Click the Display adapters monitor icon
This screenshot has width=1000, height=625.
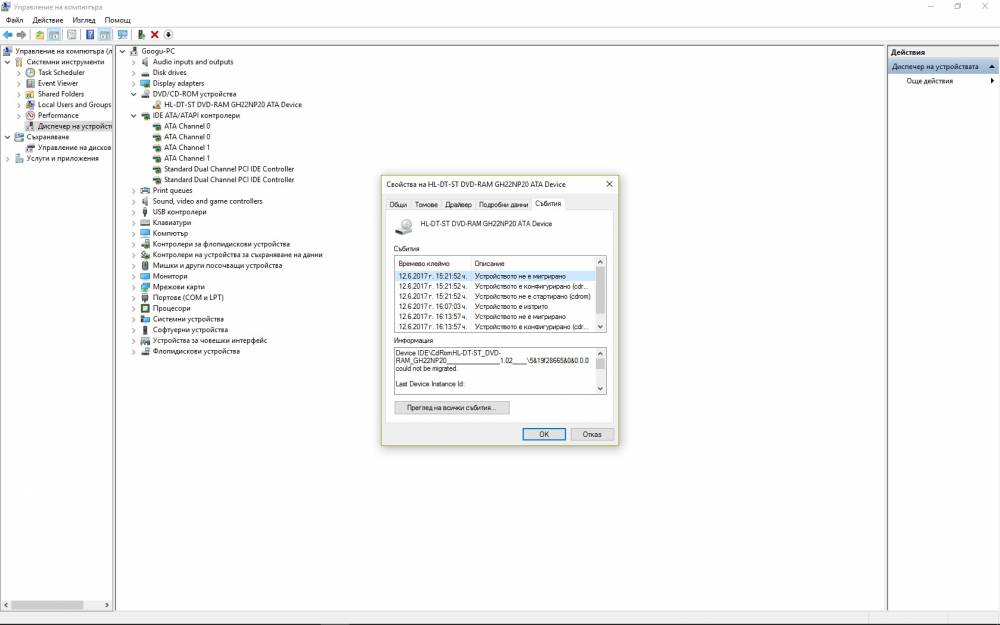[x=145, y=84]
